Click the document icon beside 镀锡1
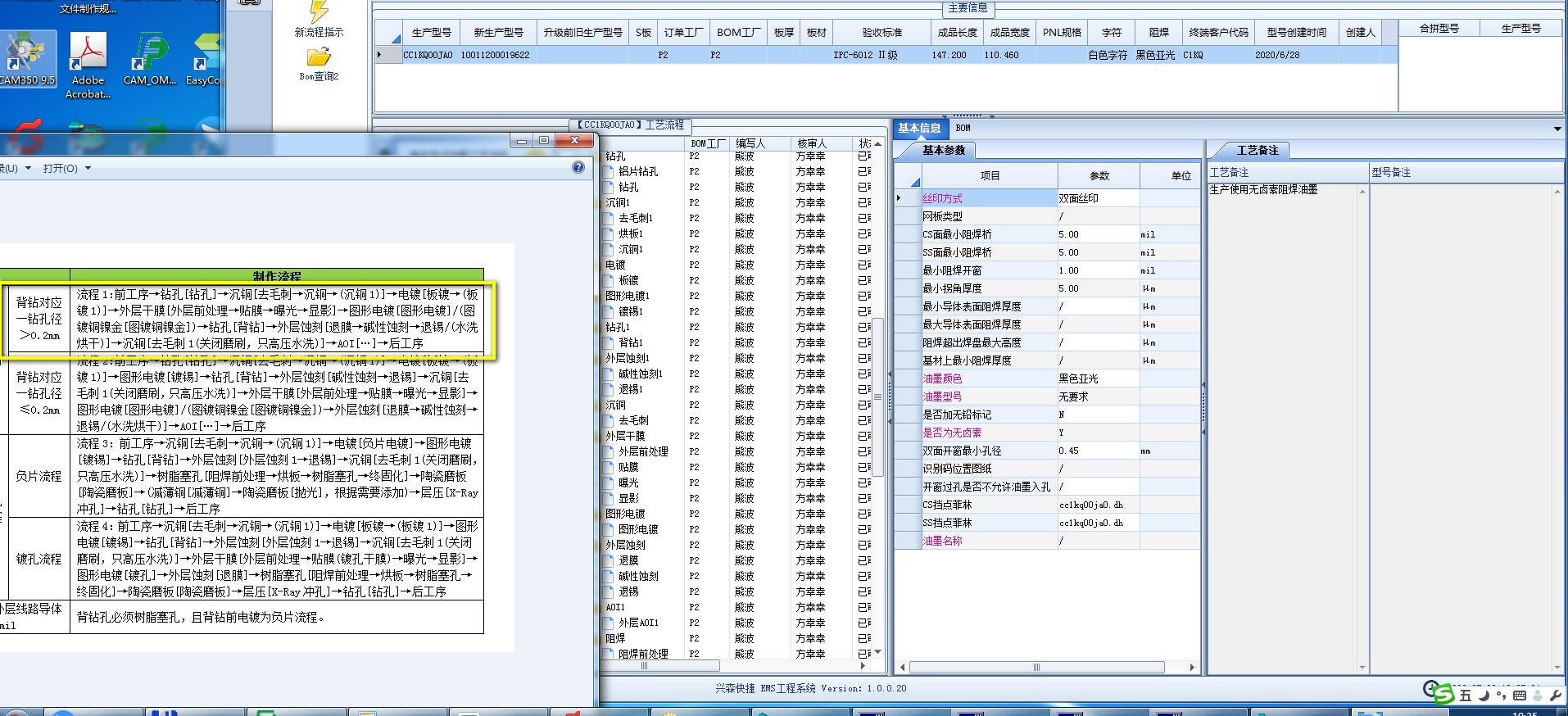Screen dimensions: 1568x716 (608, 311)
